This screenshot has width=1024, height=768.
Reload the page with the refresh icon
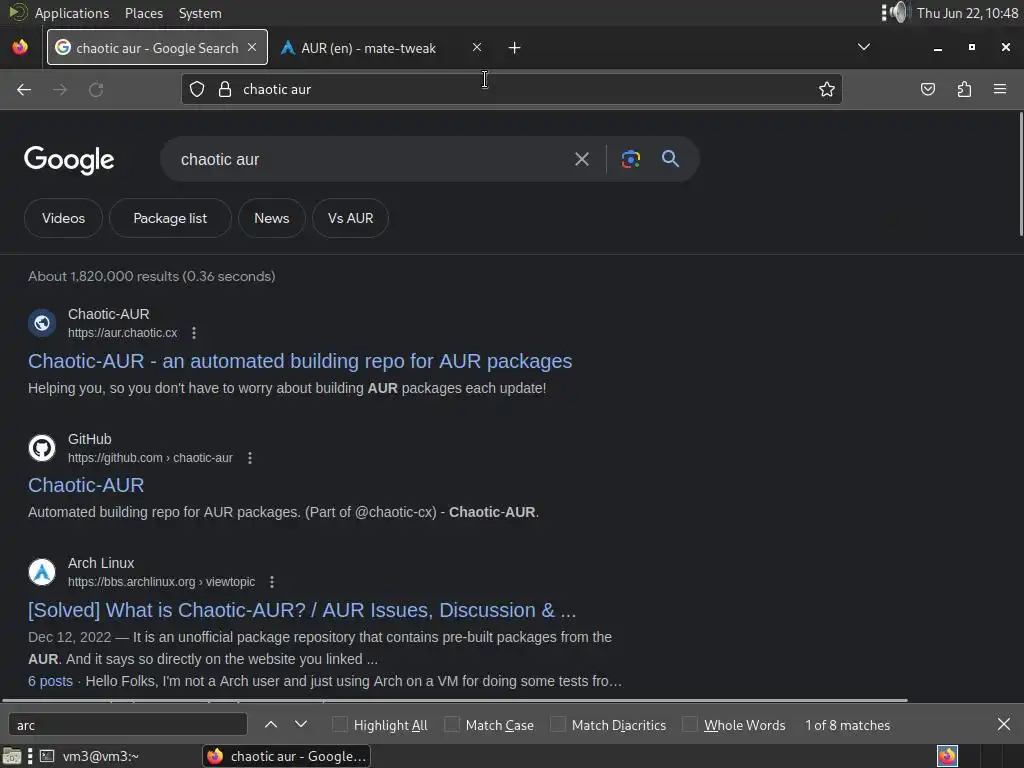[96, 89]
